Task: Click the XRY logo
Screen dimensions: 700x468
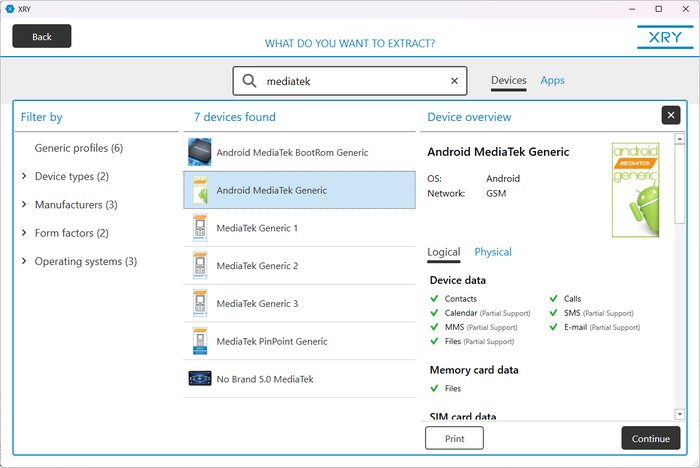Action: tap(661, 36)
